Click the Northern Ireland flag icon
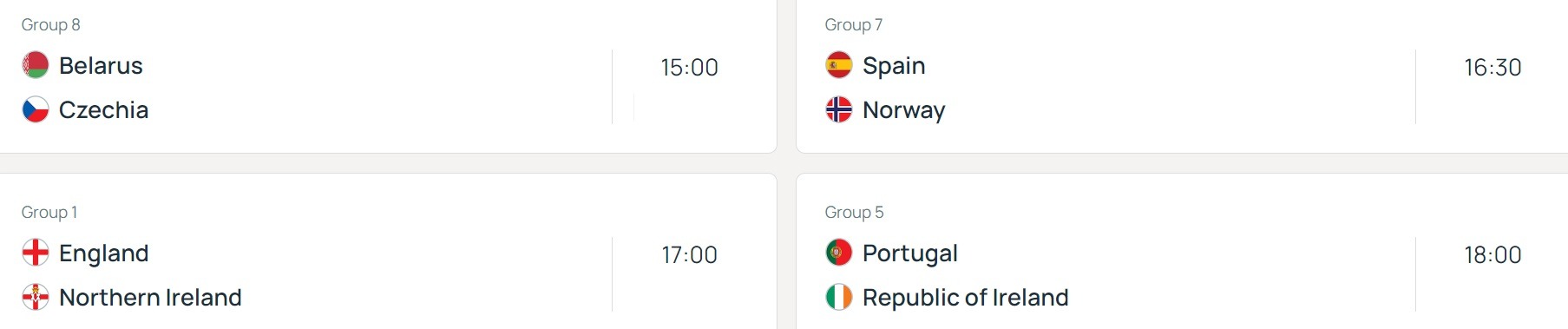The height and width of the screenshot is (329, 1568). click(x=36, y=297)
